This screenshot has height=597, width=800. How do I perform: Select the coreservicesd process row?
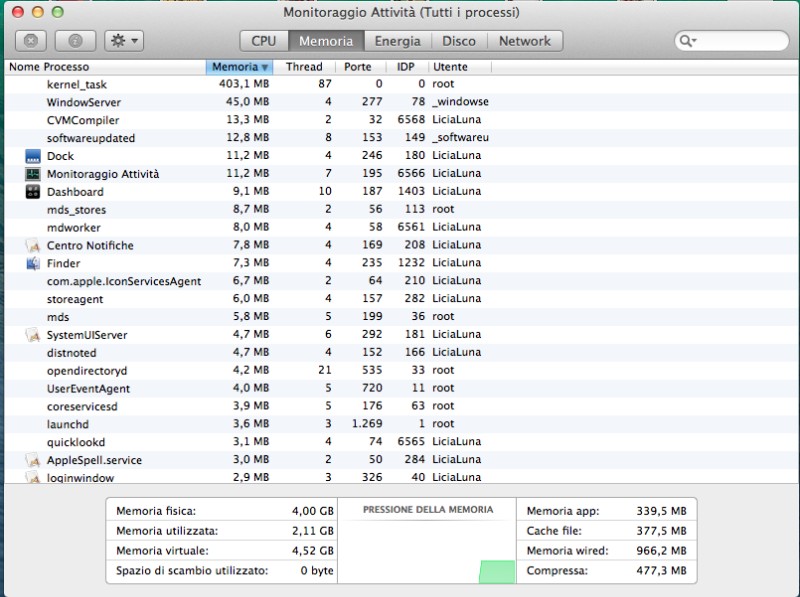[x=402, y=406]
